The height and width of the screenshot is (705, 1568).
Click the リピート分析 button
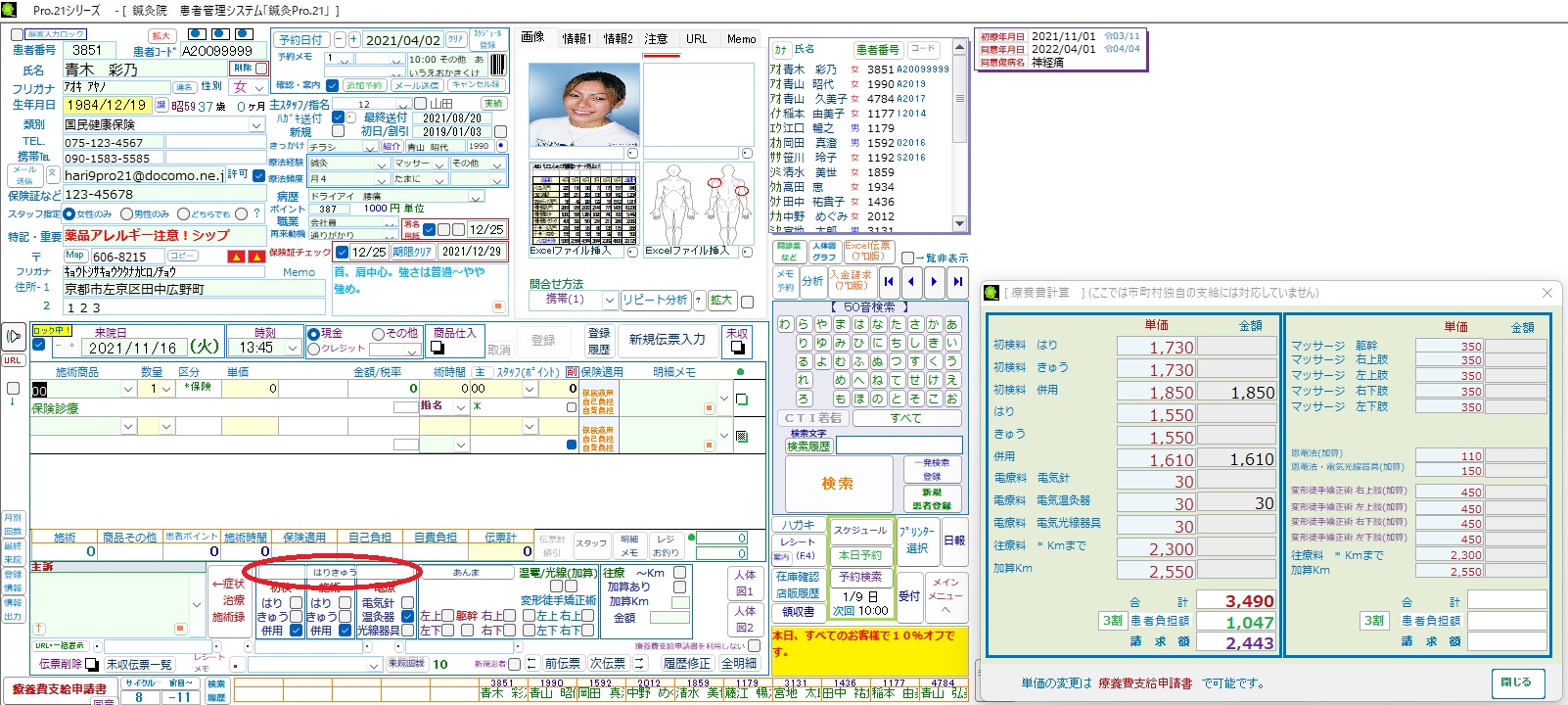(x=655, y=300)
